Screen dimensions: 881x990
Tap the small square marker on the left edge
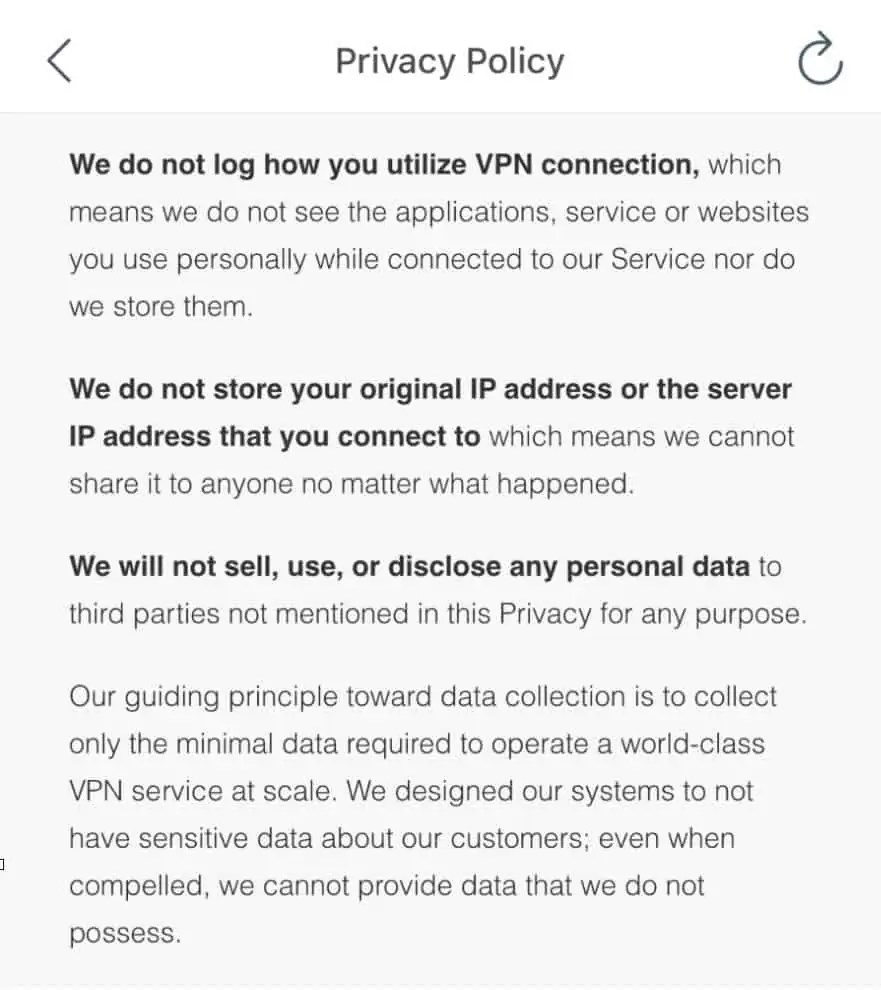pyautogui.click(x=4, y=864)
